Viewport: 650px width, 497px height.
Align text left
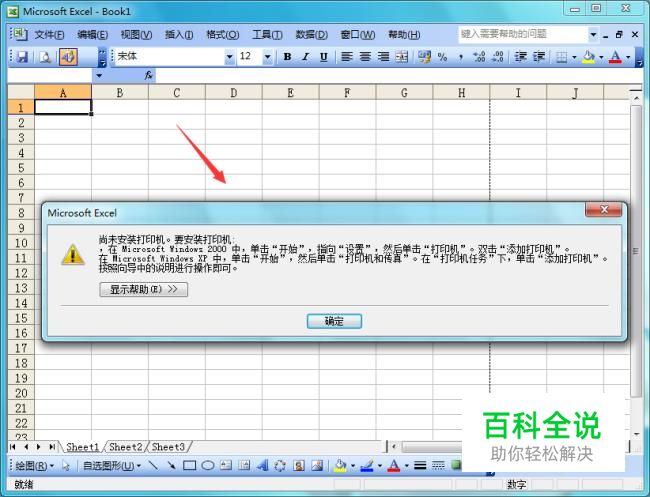click(347, 57)
